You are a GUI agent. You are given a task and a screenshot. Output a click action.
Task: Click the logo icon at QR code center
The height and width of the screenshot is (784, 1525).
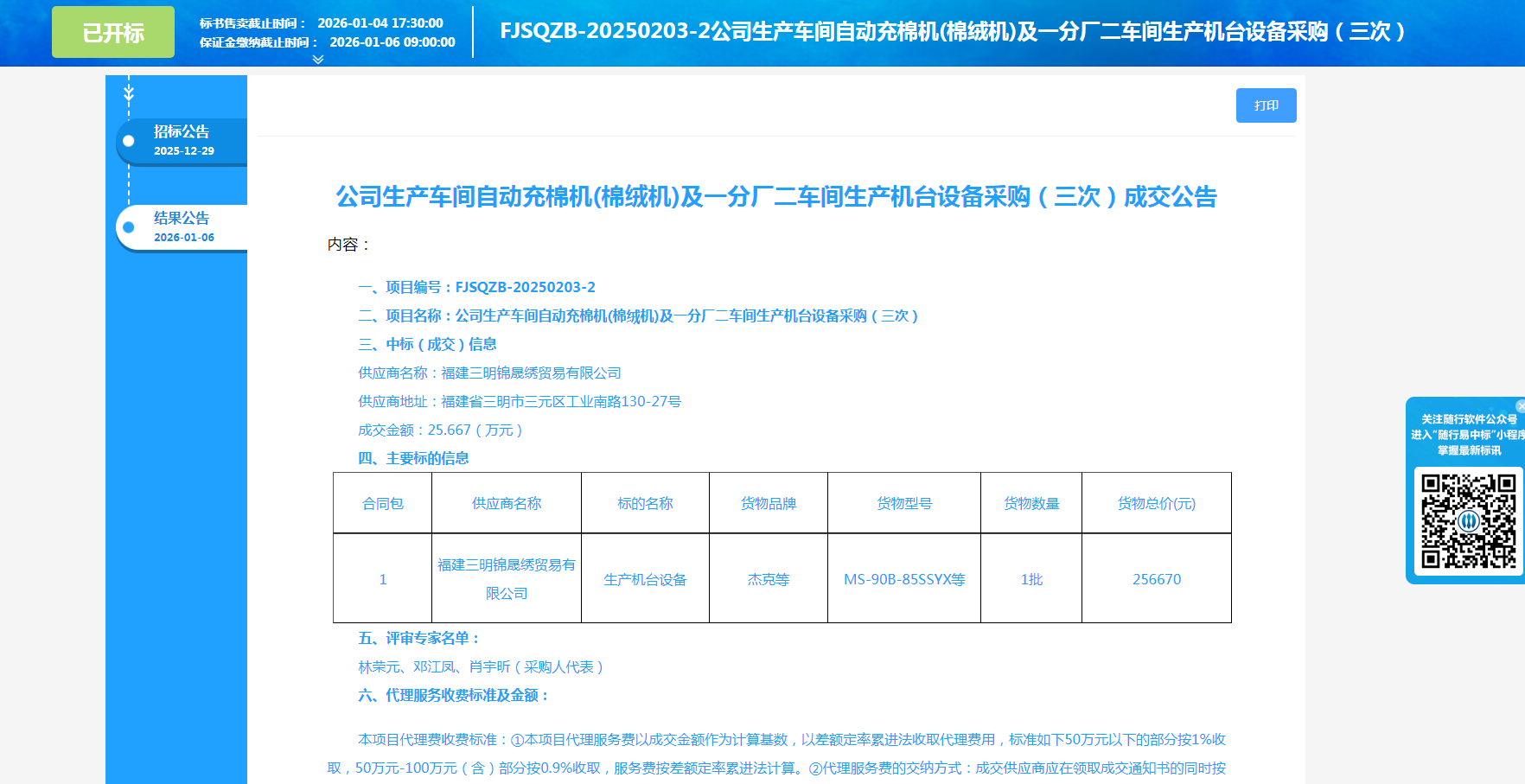coord(1468,521)
